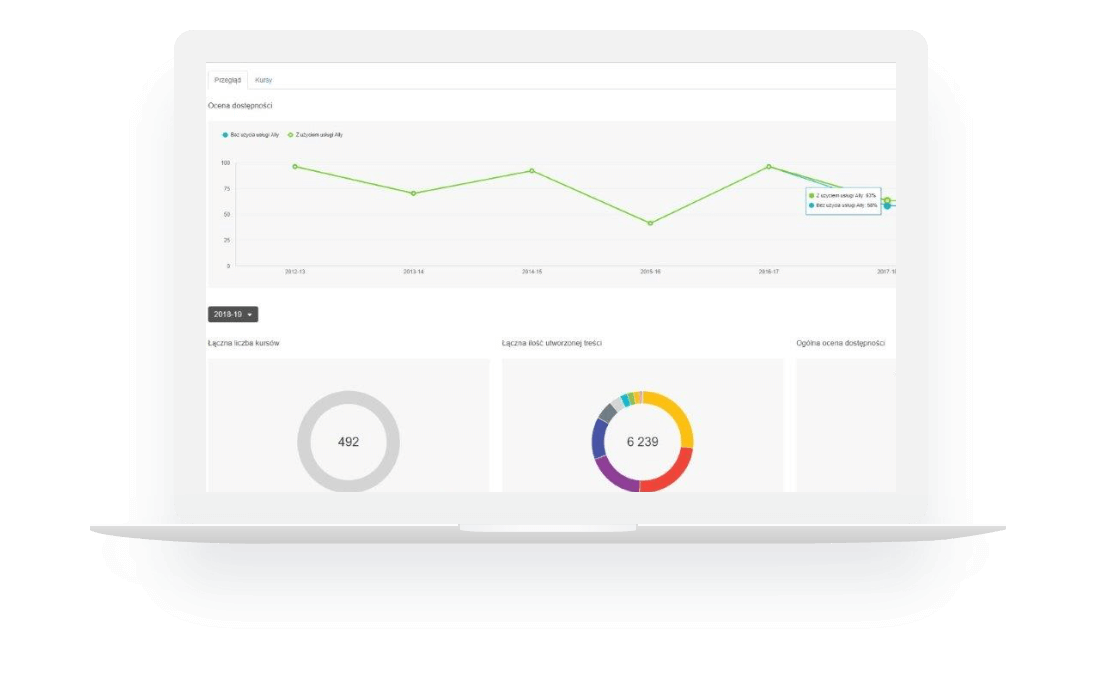Screen dimensions: 1096x674
Task: Click the 492 total courses number
Action: tap(348, 441)
